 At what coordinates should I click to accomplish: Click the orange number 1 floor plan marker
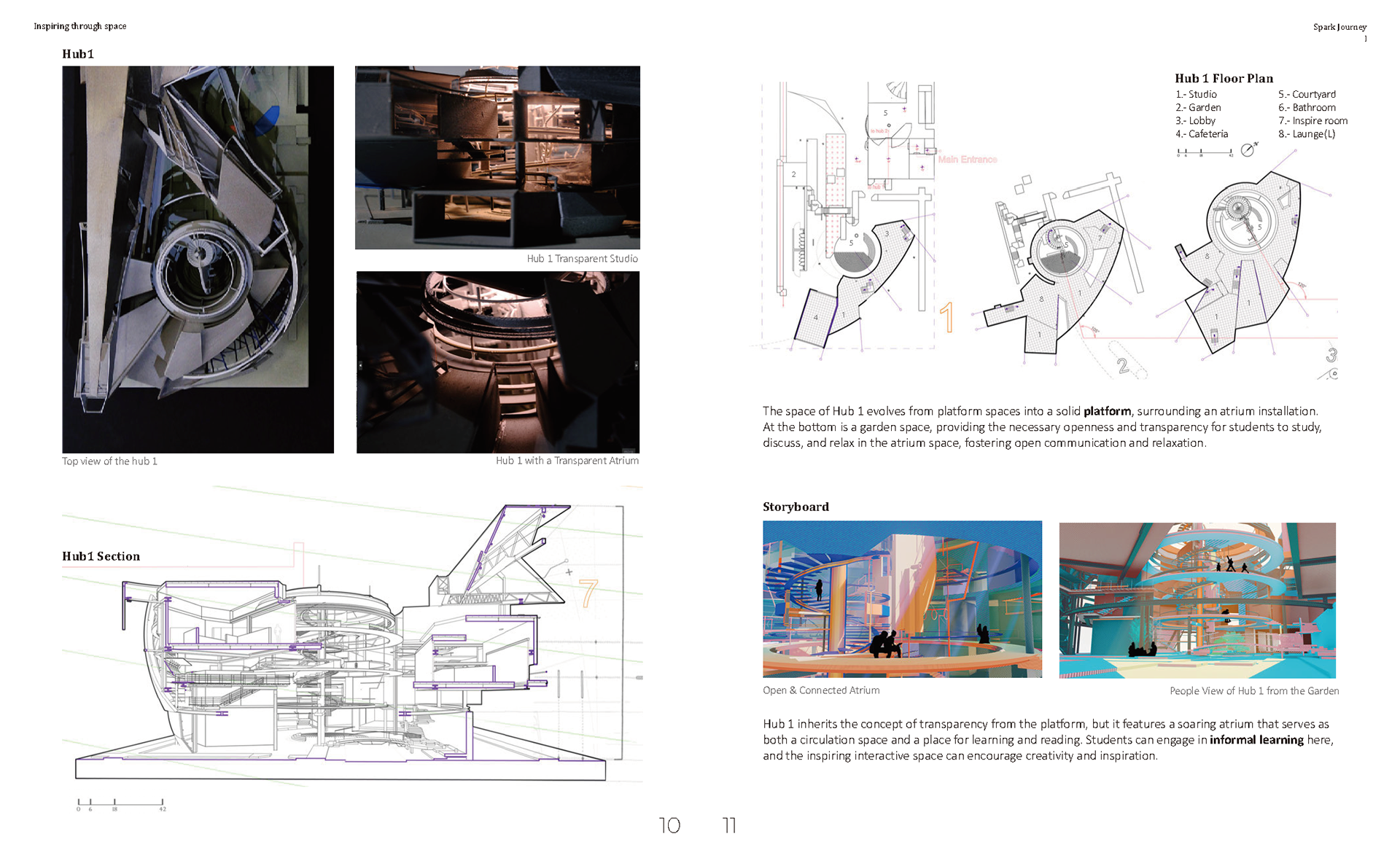point(946,317)
